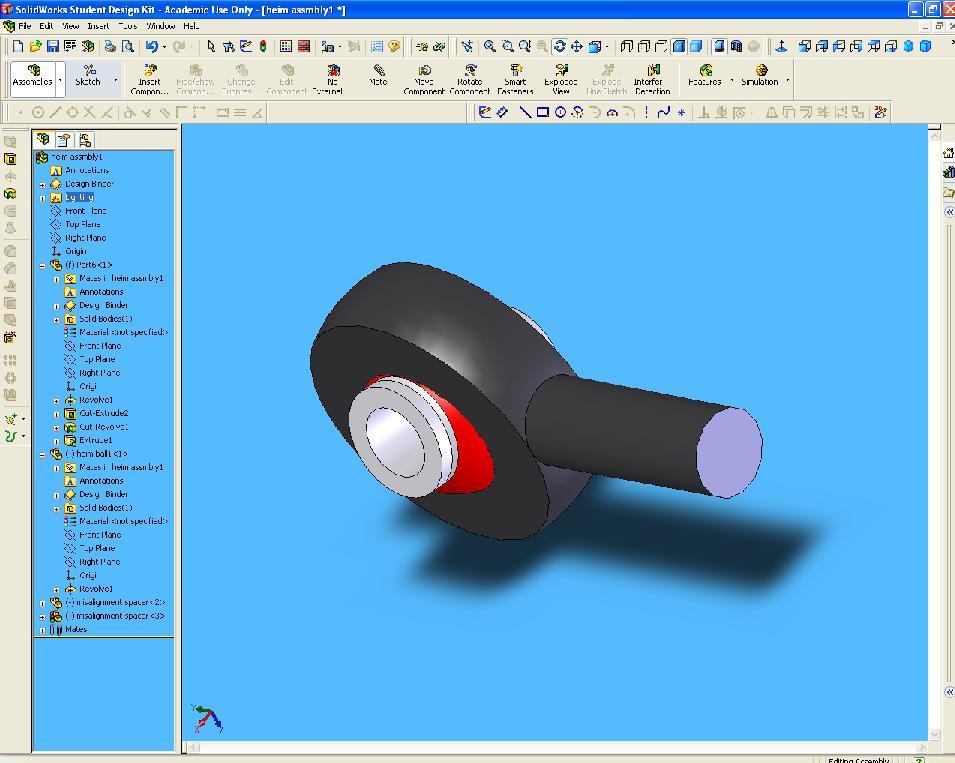The width and height of the screenshot is (955, 763).
Task: Click the Assemblies command manager button
Action: (x=33, y=77)
